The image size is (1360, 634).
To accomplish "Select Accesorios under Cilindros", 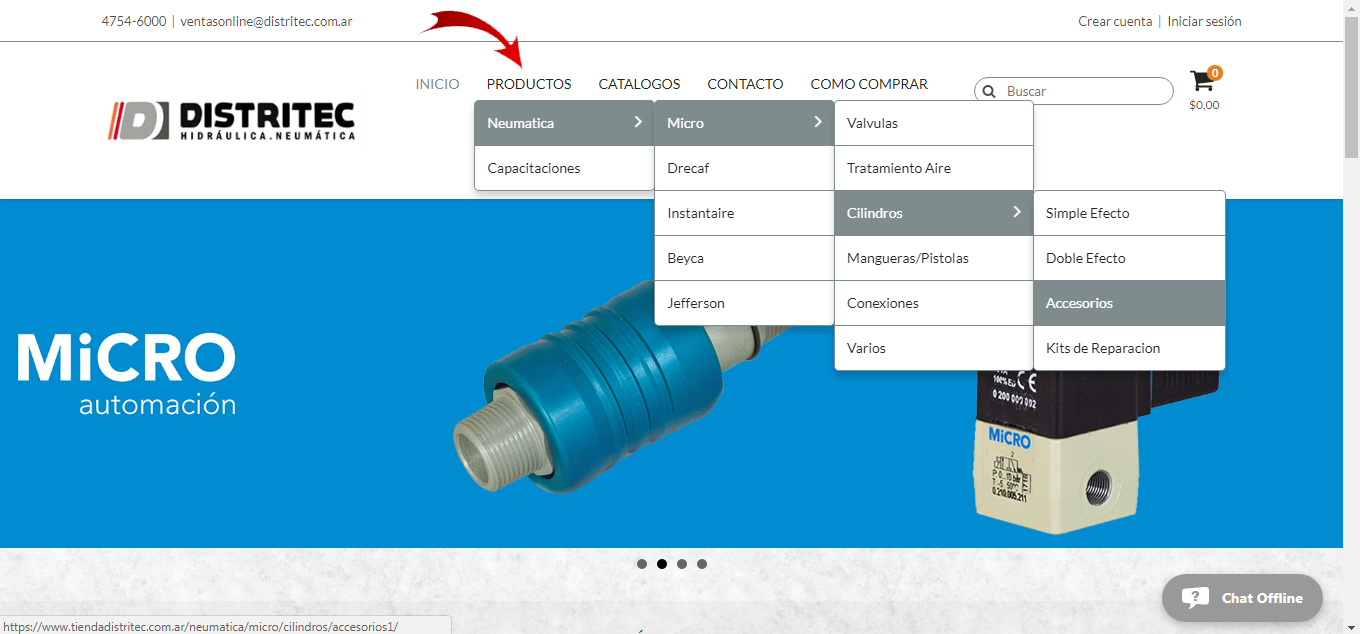I will (1129, 303).
